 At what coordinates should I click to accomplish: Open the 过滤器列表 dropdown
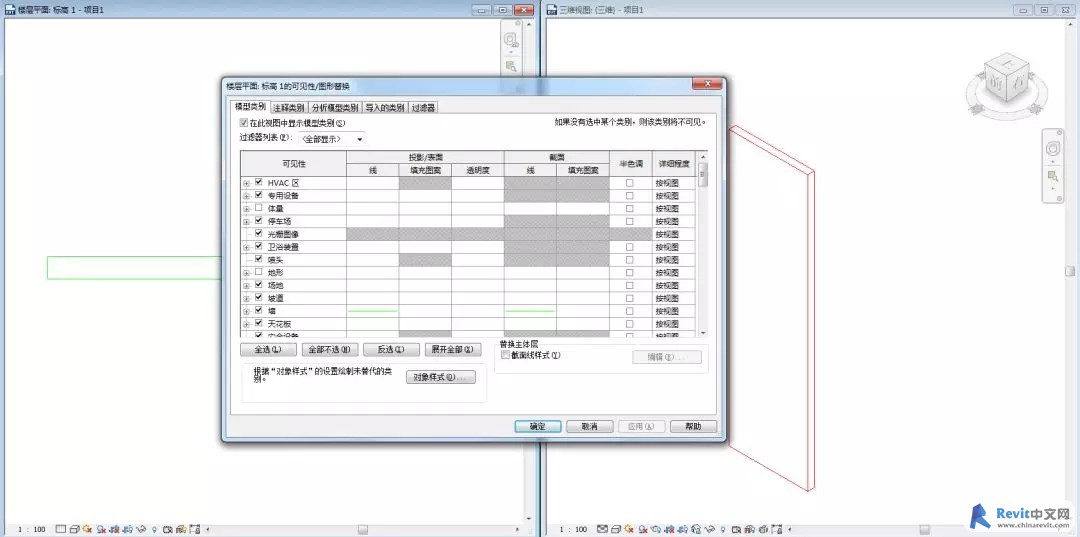click(x=331, y=138)
